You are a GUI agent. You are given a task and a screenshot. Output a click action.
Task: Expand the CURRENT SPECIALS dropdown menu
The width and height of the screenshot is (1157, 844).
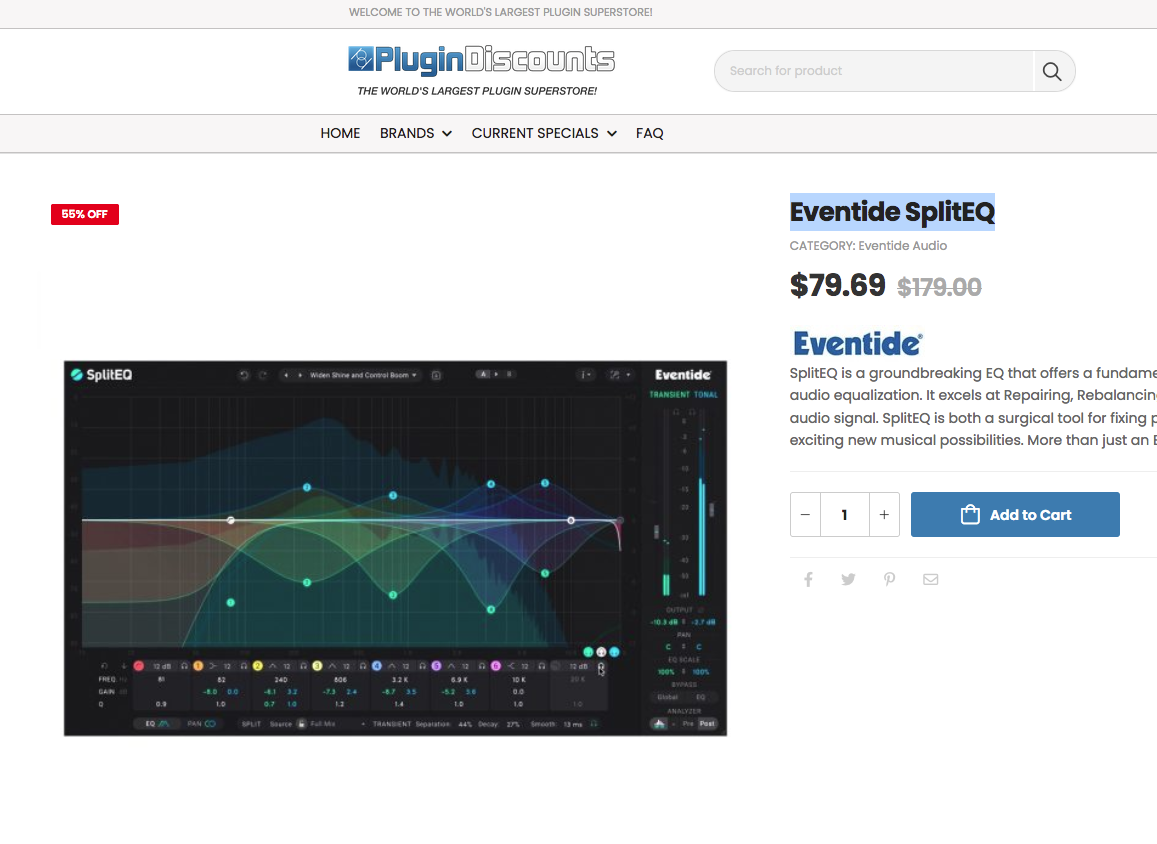coord(544,134)
